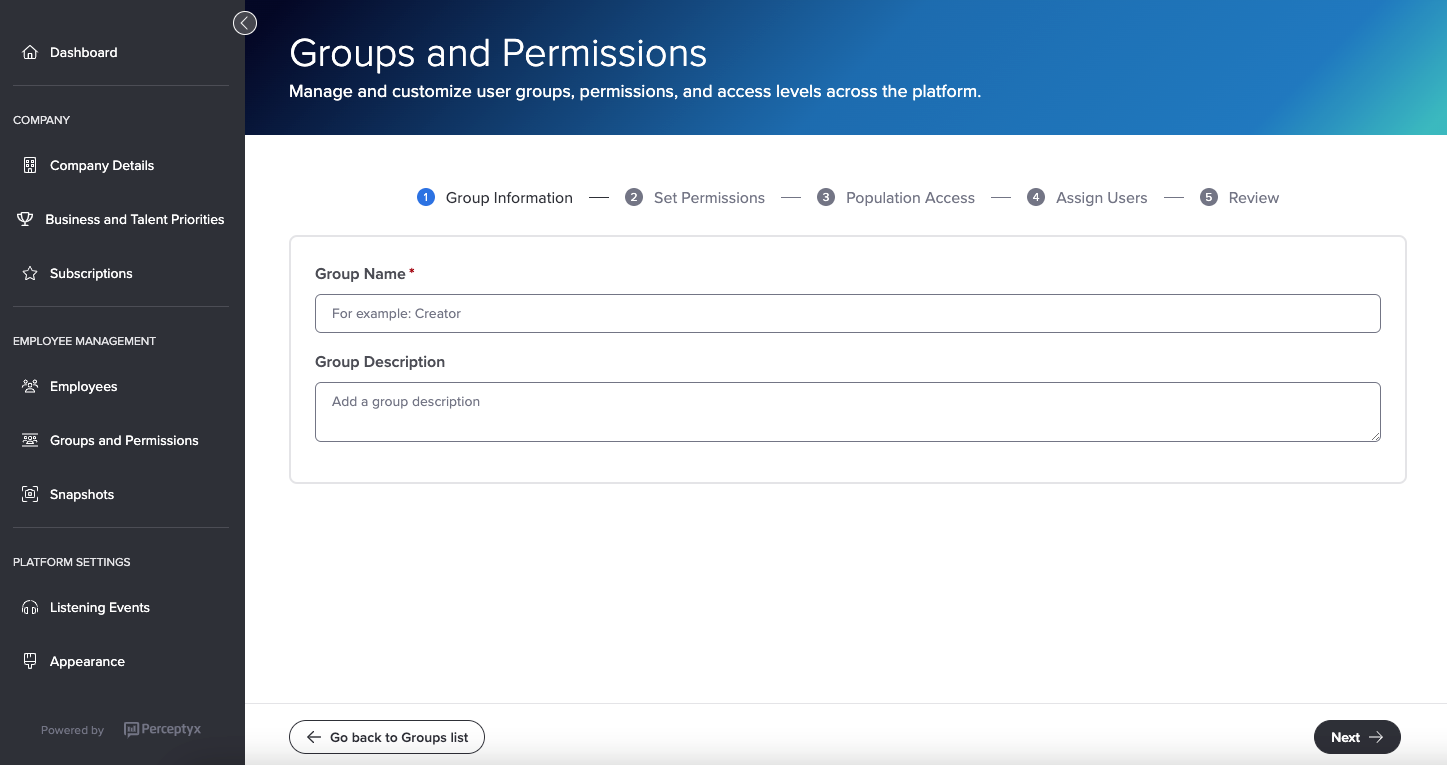Click the Groups and Permissions page heading

tap(498, 52)
